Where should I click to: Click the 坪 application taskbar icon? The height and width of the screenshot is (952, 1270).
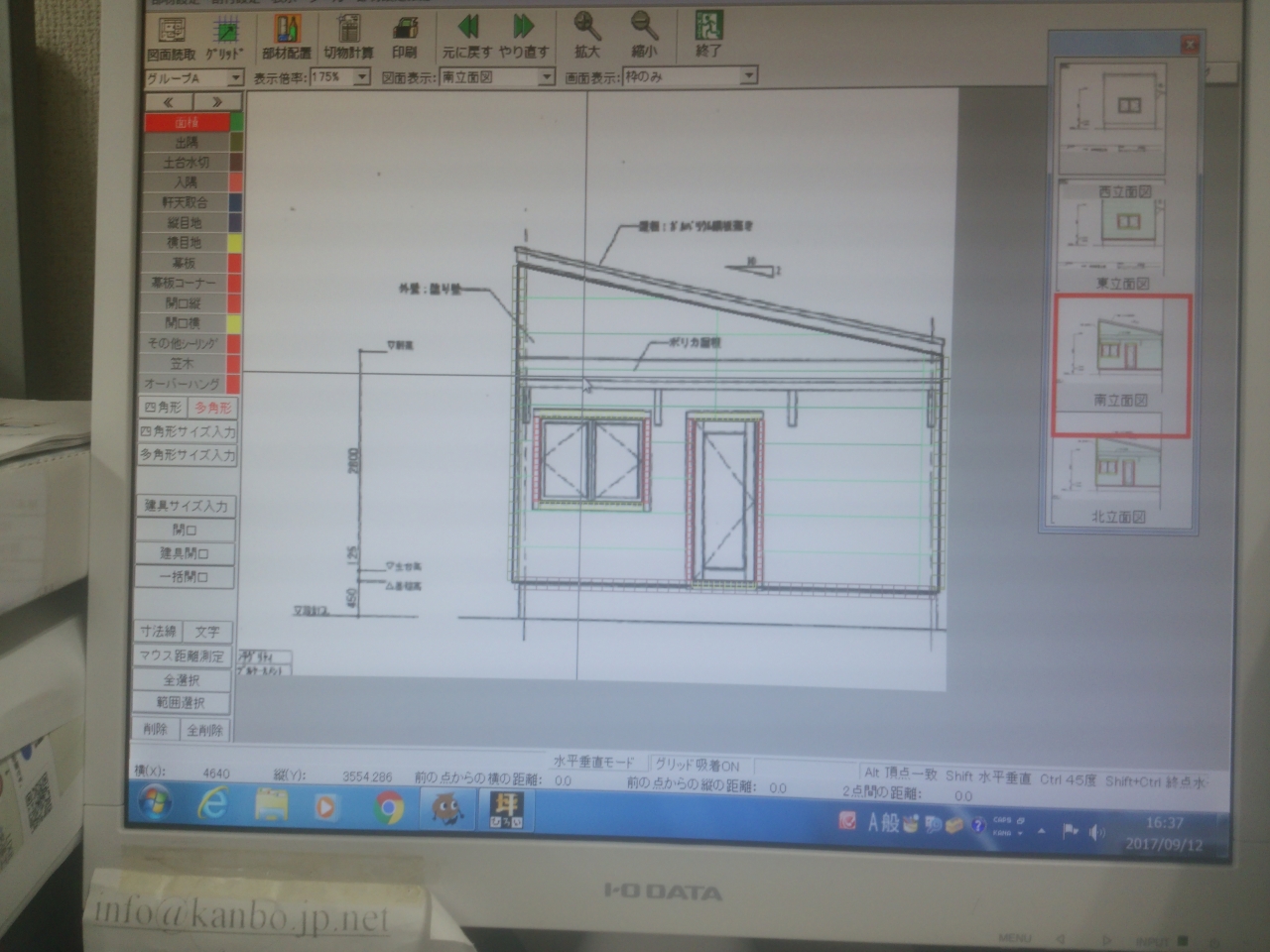pos(506,811)
